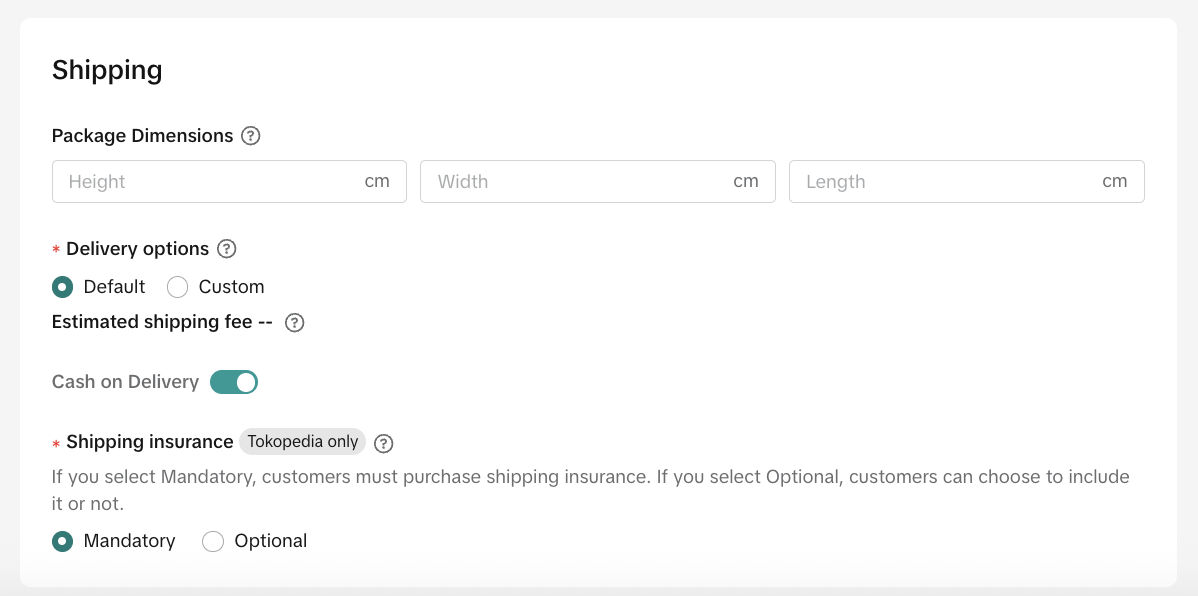Select the Custom delivery option
Screen dimensions: 1198x596
coord(178,287)
